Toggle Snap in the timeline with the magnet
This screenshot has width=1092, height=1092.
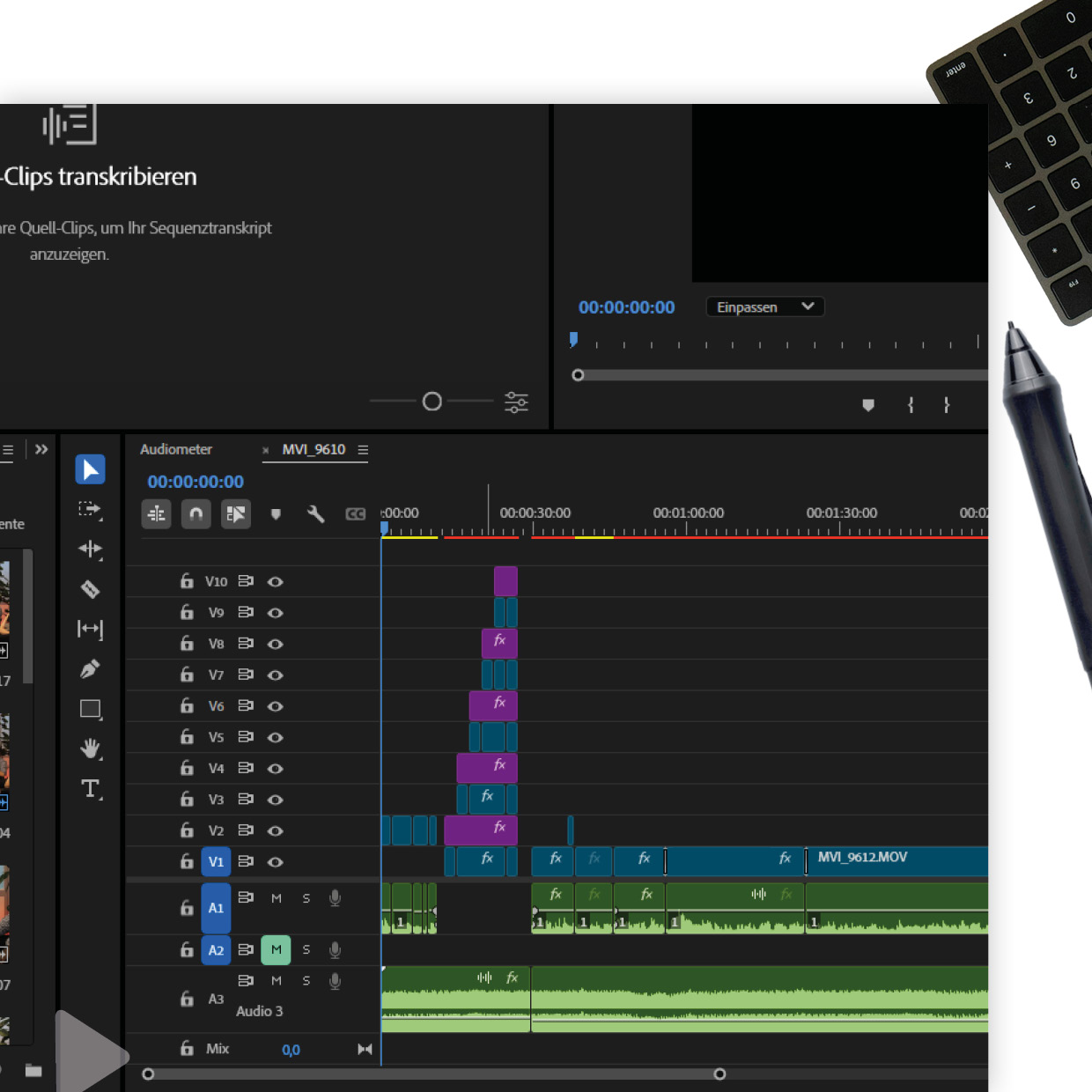click(196, 514)
